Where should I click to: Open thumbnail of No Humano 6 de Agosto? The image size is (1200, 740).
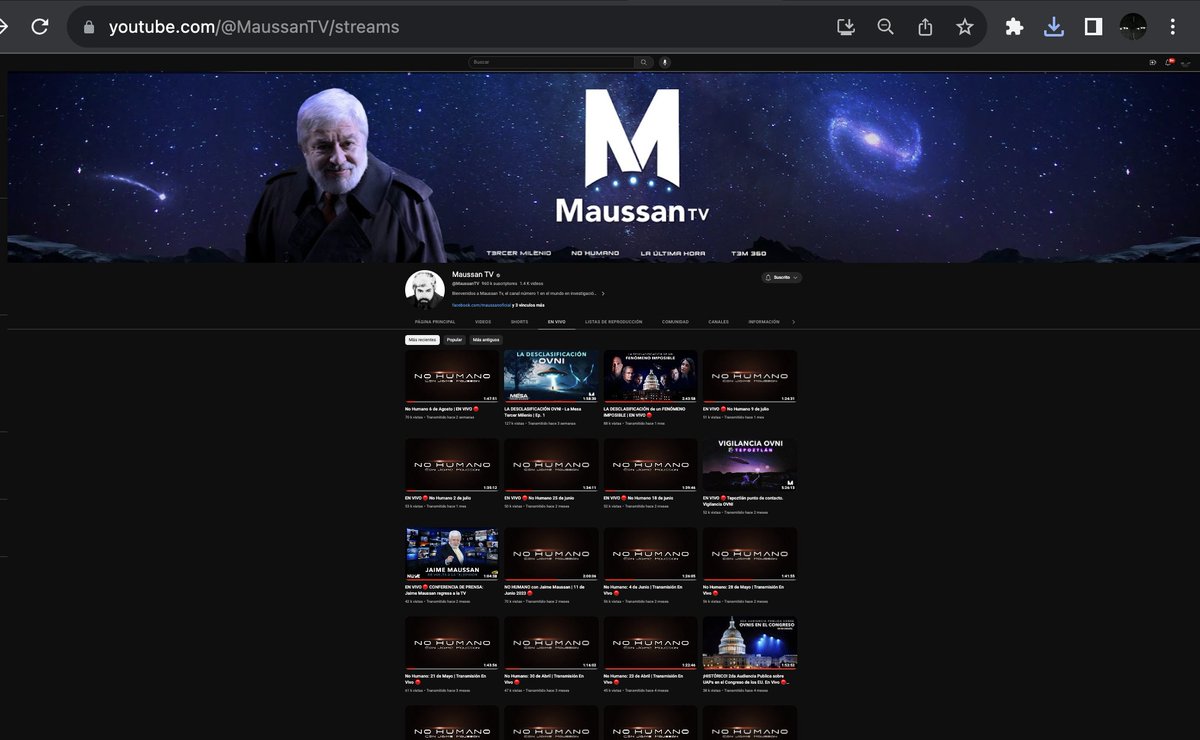click(x=452, y=376)
